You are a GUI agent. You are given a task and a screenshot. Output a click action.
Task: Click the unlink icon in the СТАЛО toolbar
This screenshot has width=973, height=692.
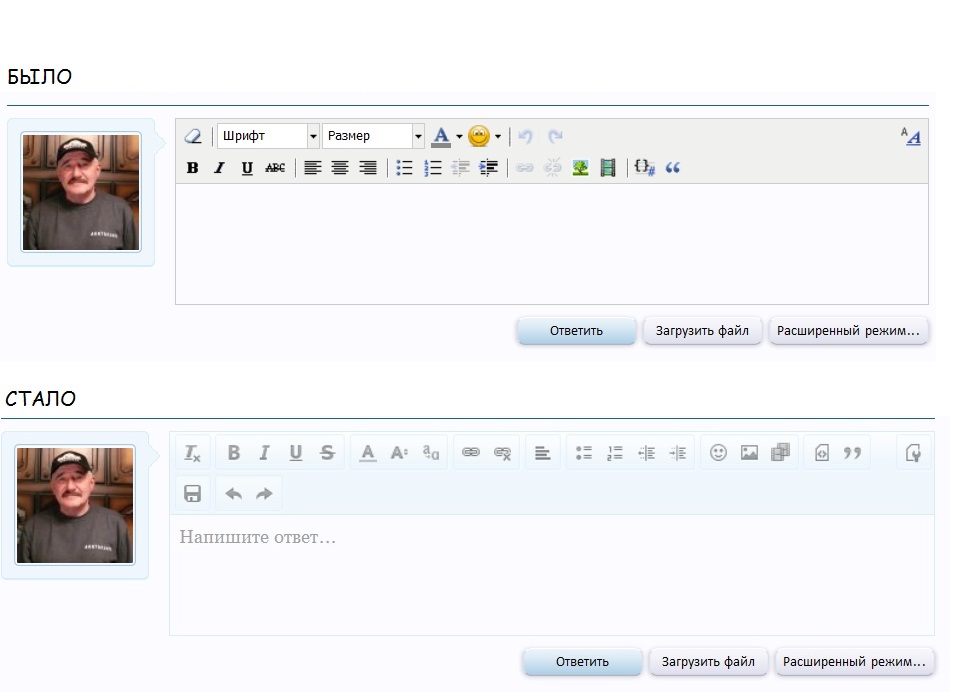[503, 453]
